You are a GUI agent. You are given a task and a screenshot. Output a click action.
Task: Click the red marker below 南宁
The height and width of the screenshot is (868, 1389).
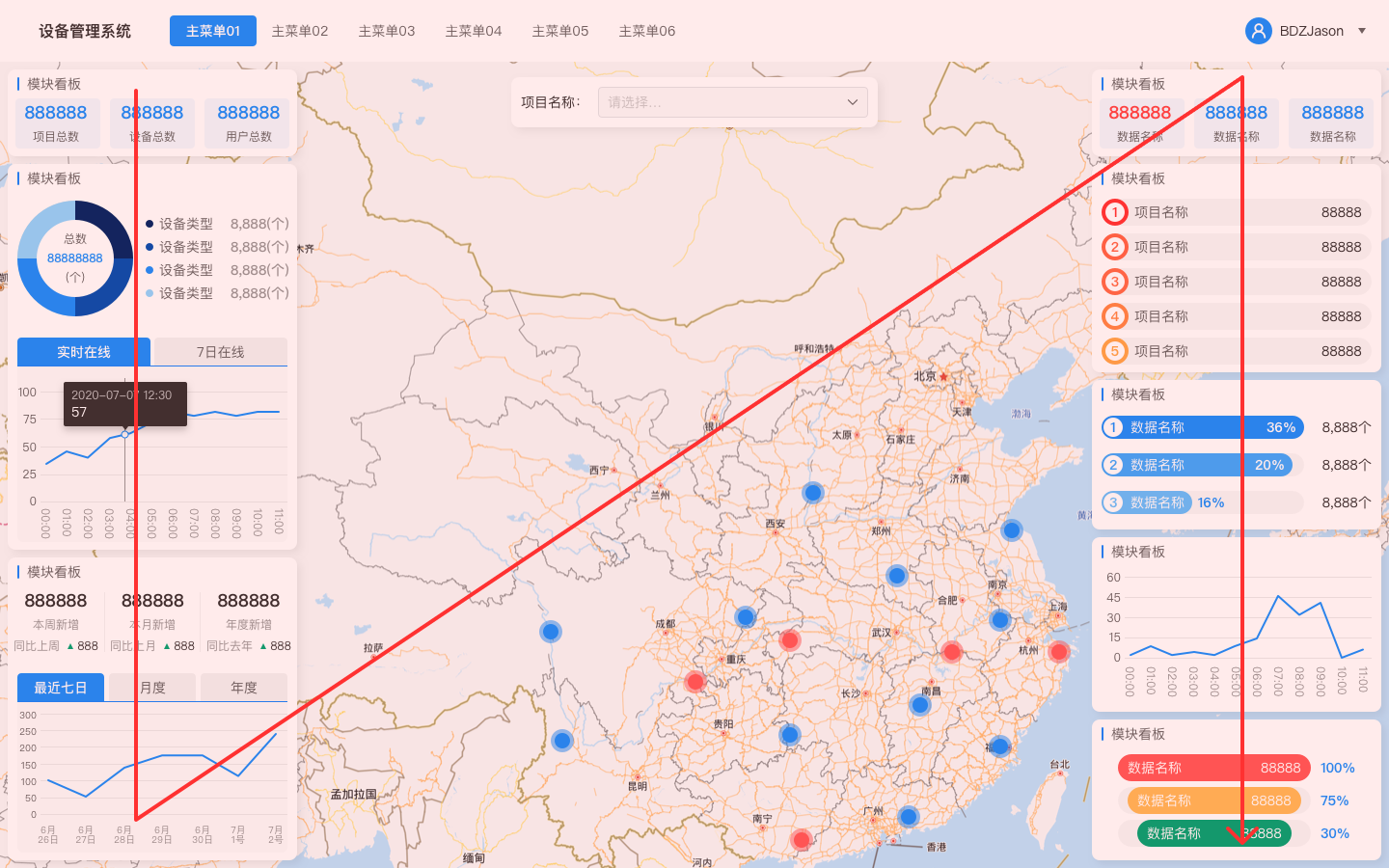pos(802,840)
